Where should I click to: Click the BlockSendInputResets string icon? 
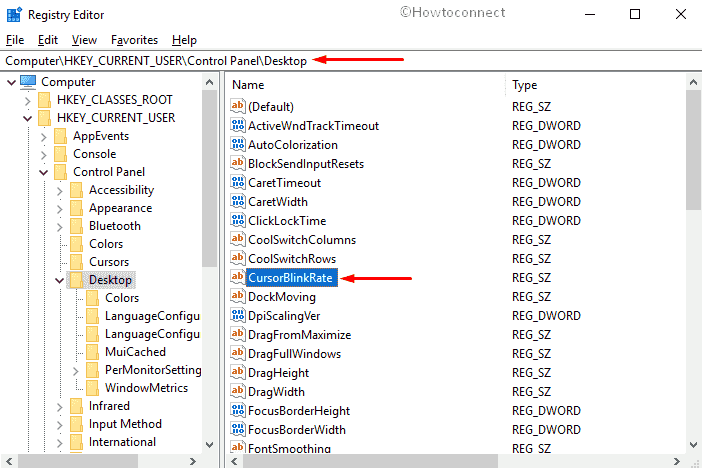click(238, 163)
